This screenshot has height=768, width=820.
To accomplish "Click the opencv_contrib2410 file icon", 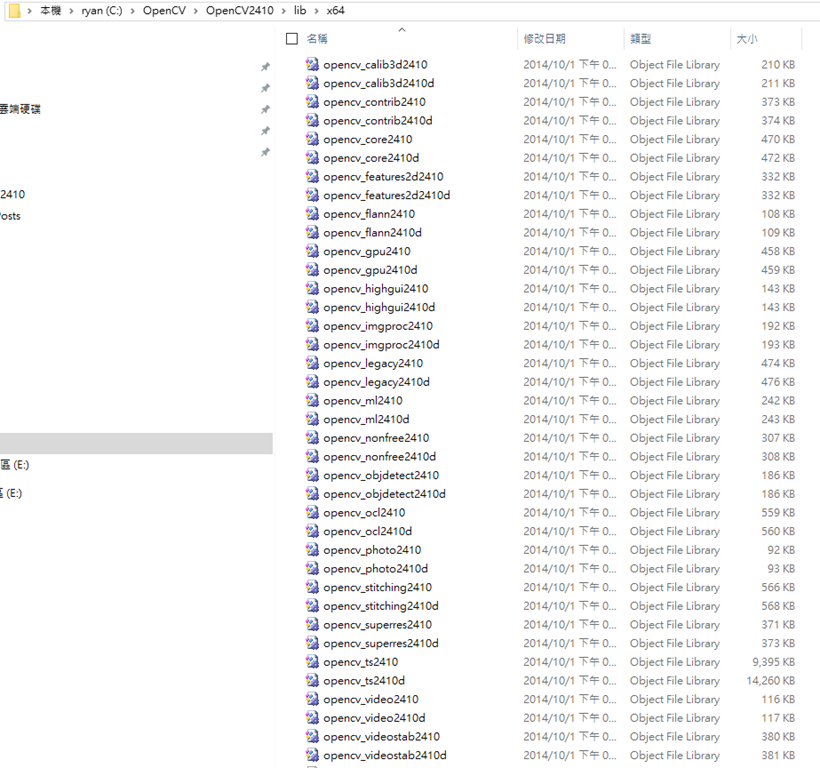I will [x=312, y=102].
